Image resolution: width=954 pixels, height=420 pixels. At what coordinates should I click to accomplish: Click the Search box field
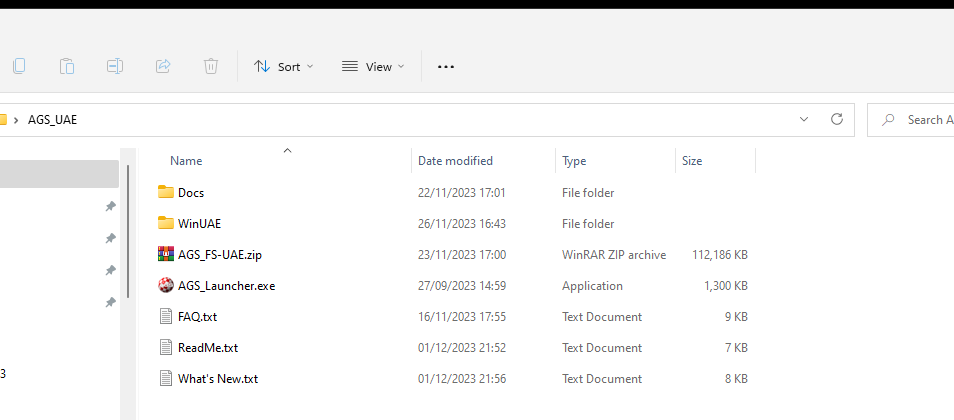tap(911, 119)
